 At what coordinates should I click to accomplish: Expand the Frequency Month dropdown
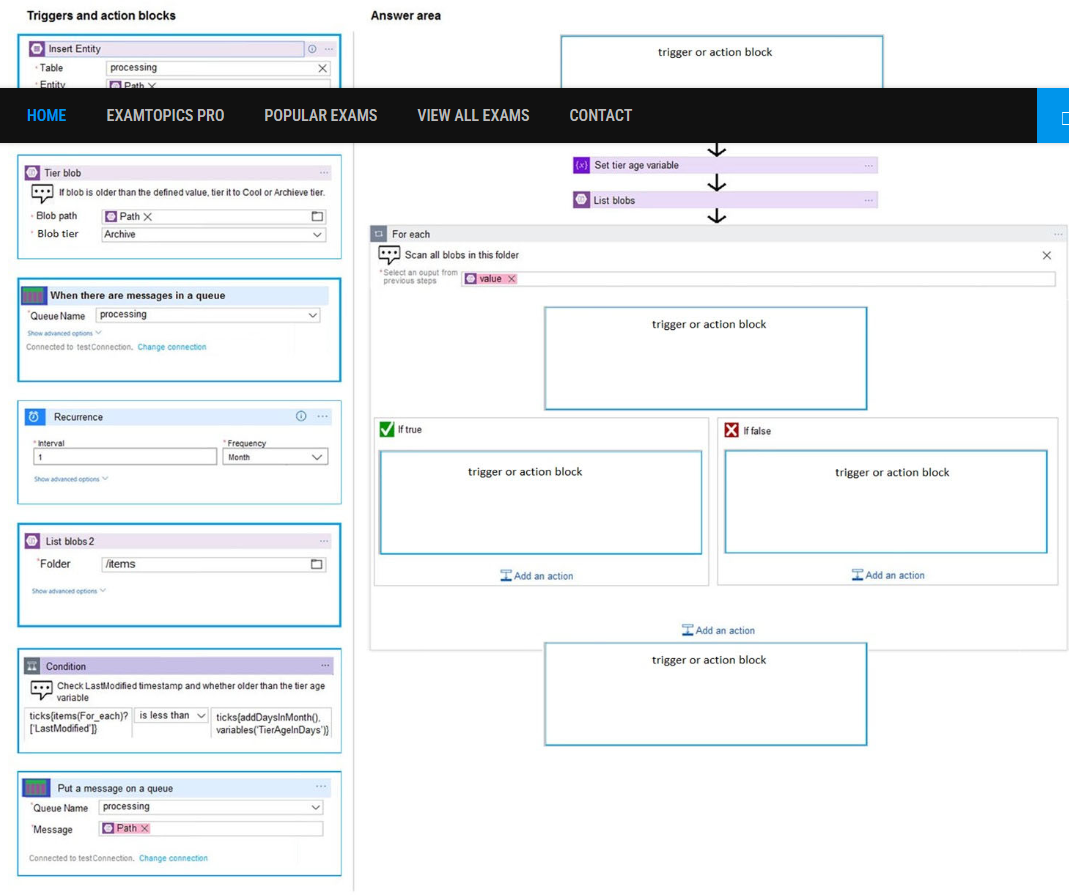click(x=316, y=457)
